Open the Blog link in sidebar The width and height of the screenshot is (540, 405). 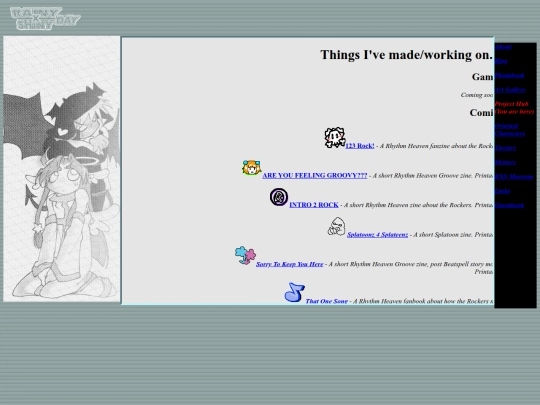click(x=501, y=61)
